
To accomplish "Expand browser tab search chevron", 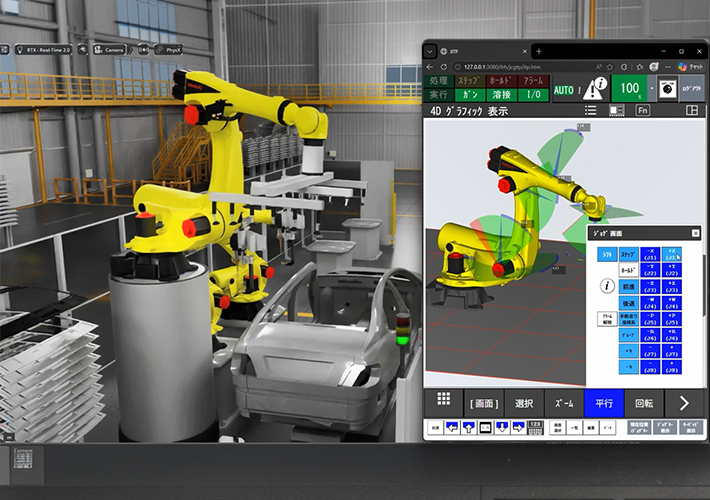I will pos(430,51).
